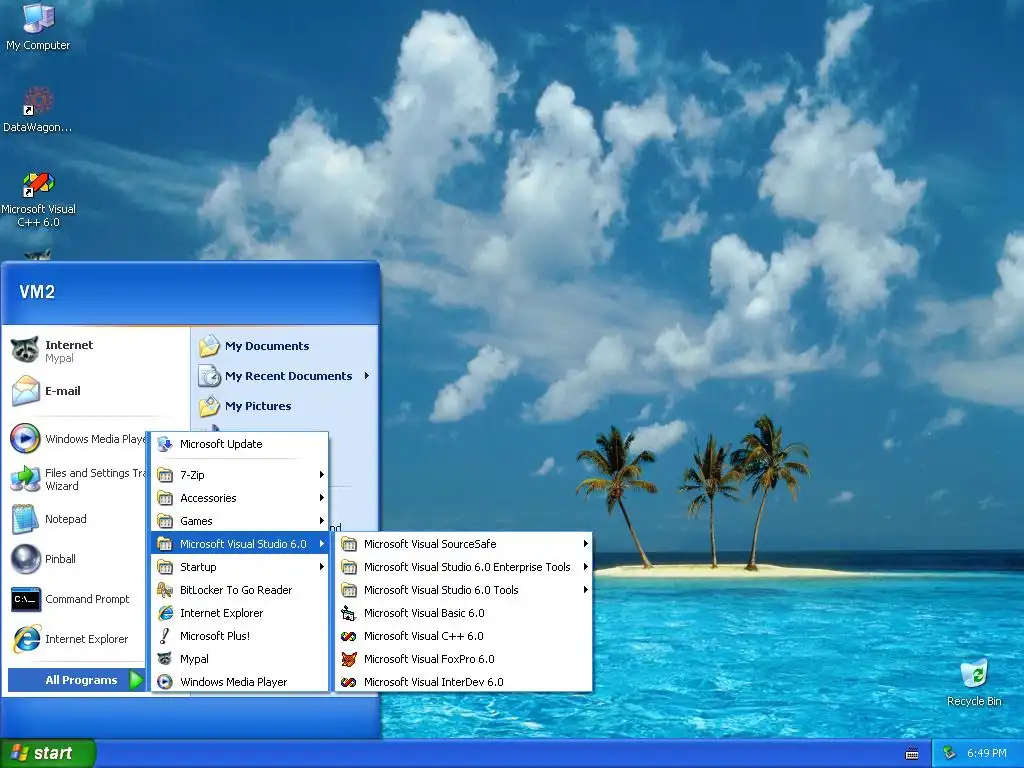This screenshot has height=768, width=1024.
Task: Click Microsoft Visual InterDev 6.0 icon
Action: [349, 682]
